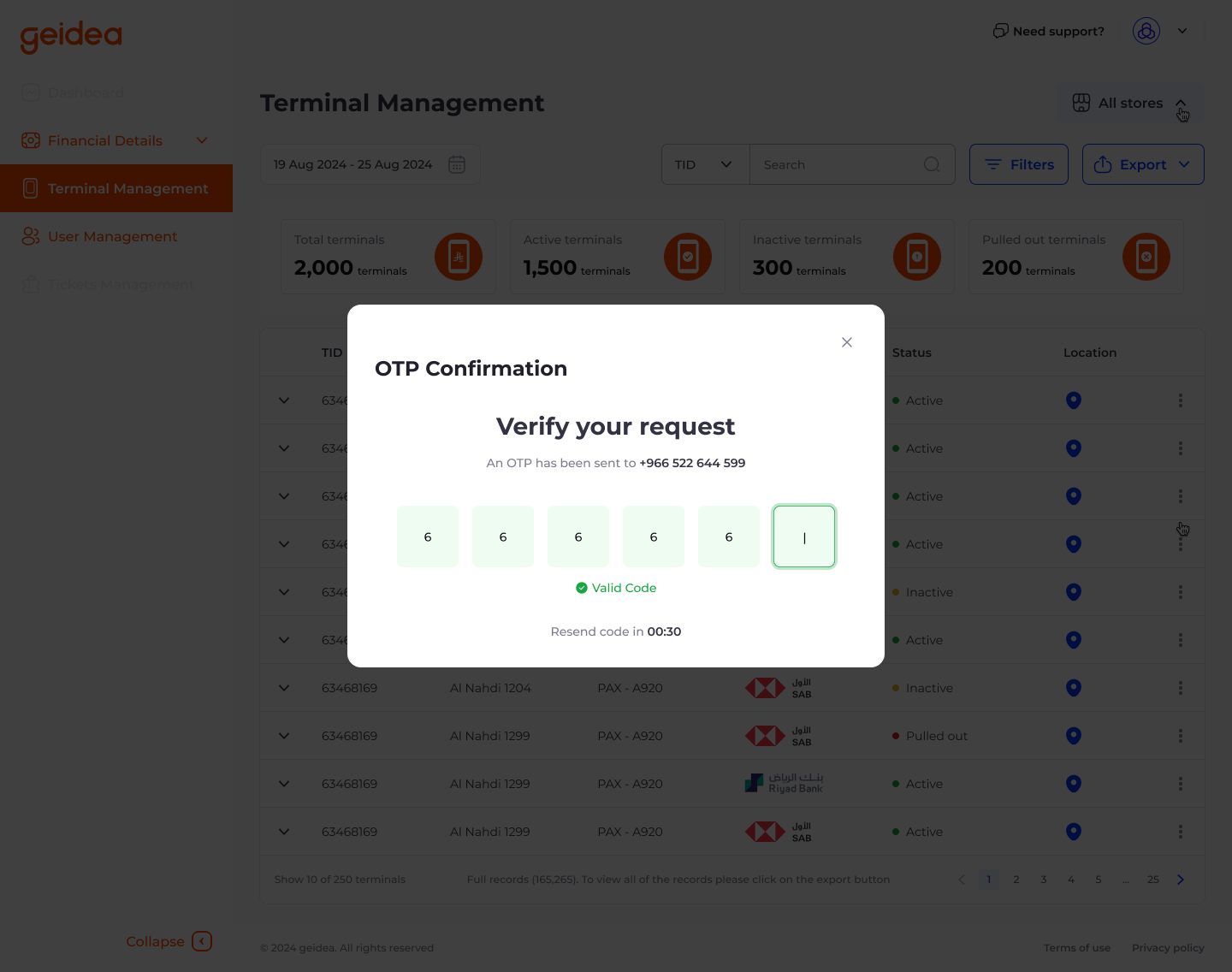Click the Pulled out terminals card icon
This screenshot has height=972, width=1232.
(x=1146, y=256)
